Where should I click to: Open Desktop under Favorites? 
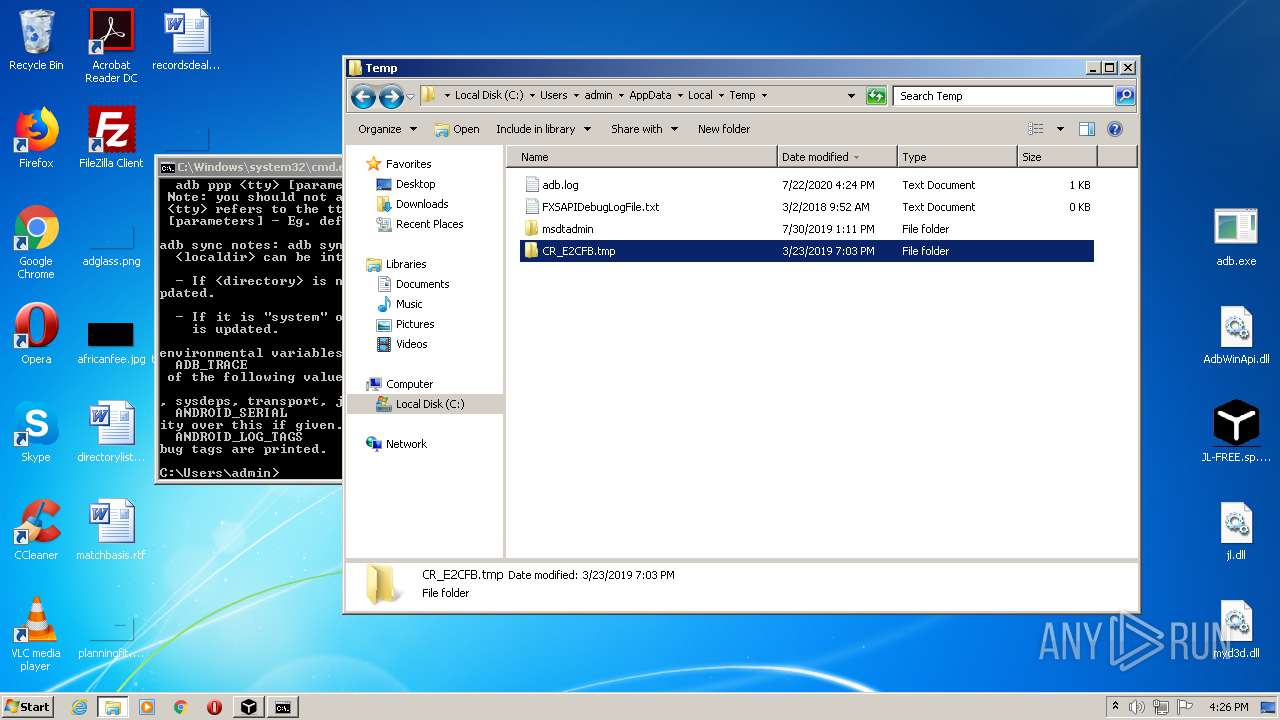point(415,184)
